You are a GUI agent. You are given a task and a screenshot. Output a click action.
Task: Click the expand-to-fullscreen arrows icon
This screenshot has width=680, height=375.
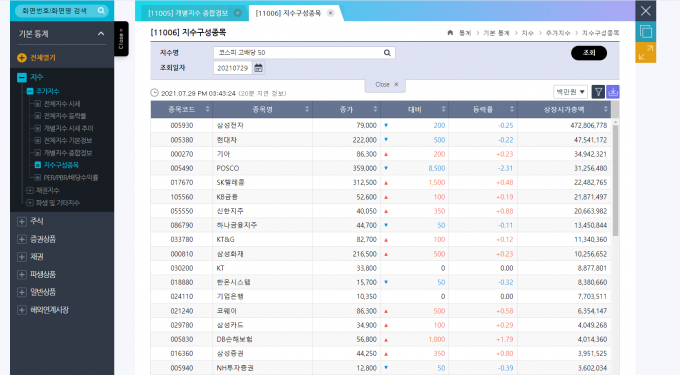coord(646,52)
